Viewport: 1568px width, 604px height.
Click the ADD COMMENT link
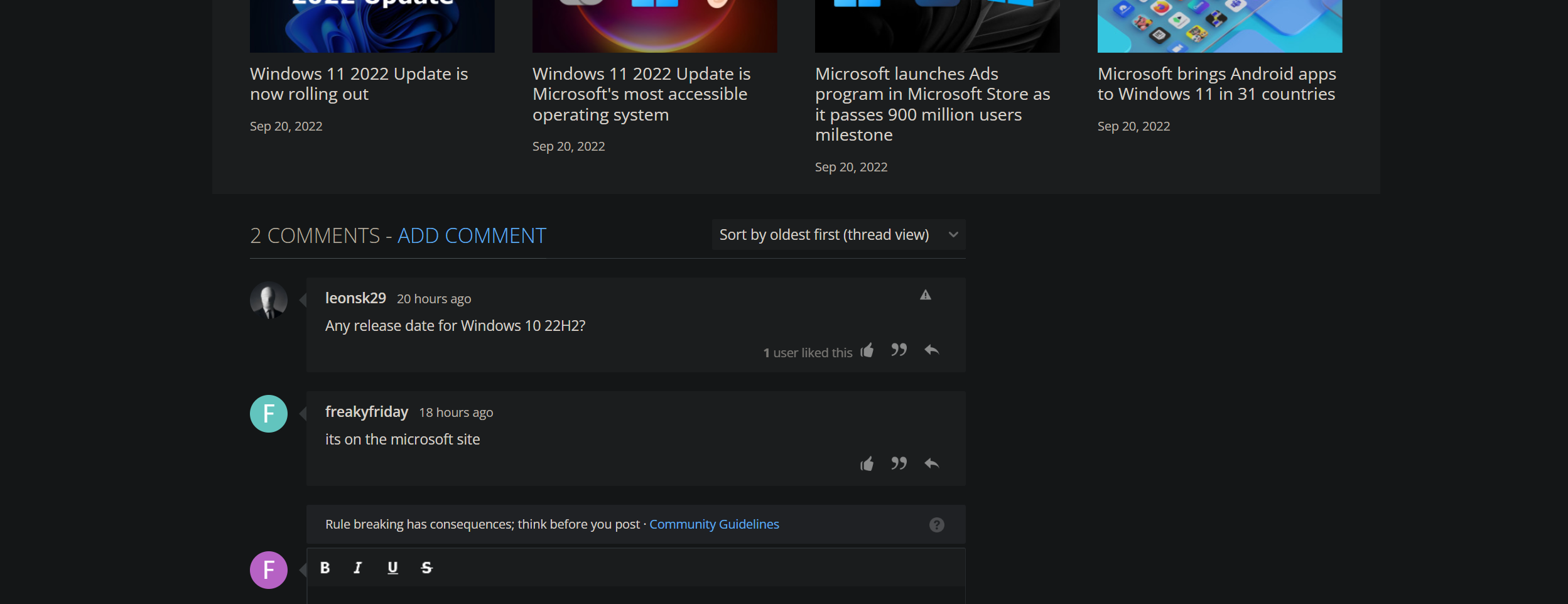471,235
